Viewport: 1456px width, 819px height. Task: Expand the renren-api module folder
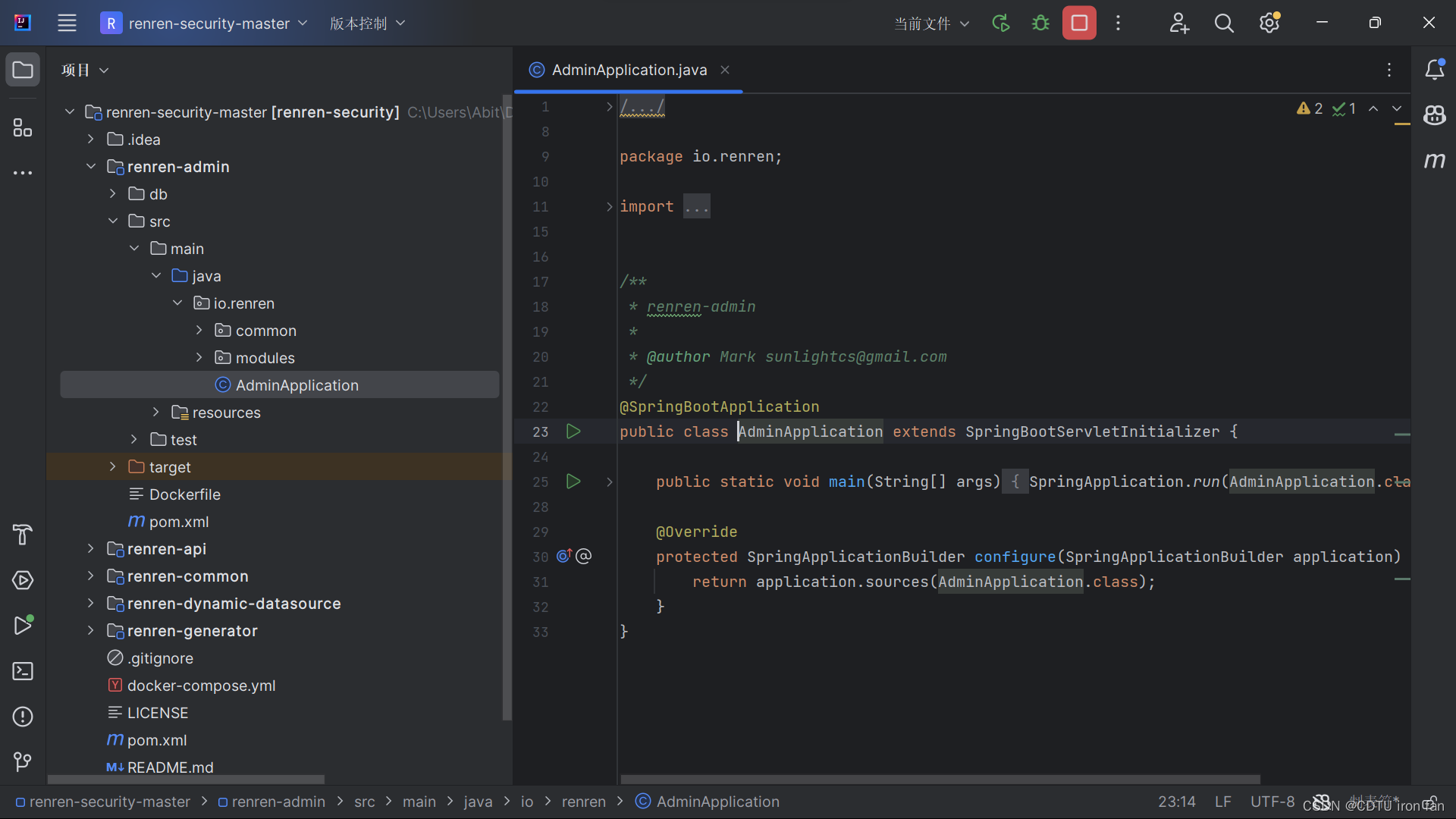[x=91, y=549]
